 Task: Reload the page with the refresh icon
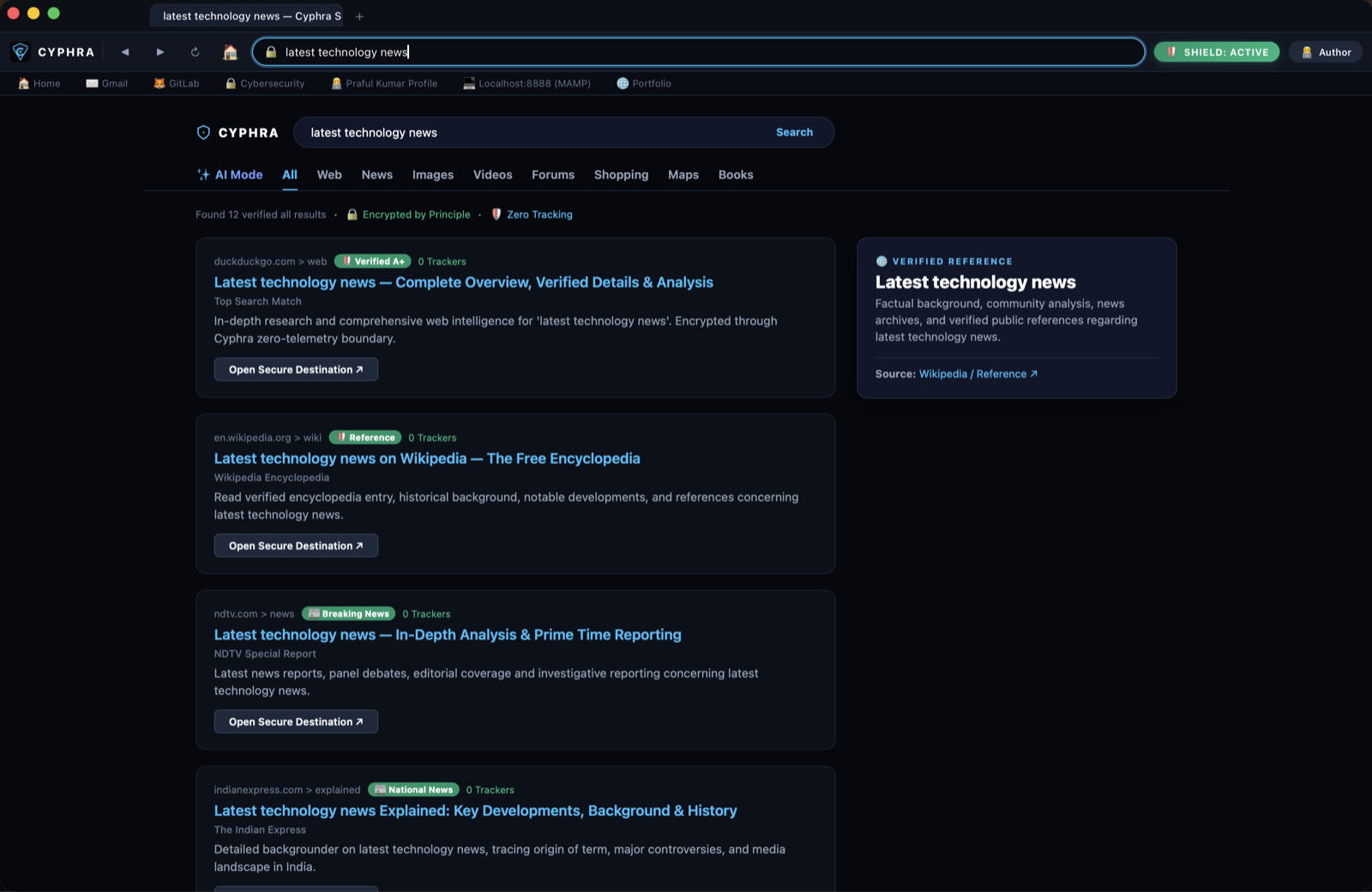coord(196,51)
